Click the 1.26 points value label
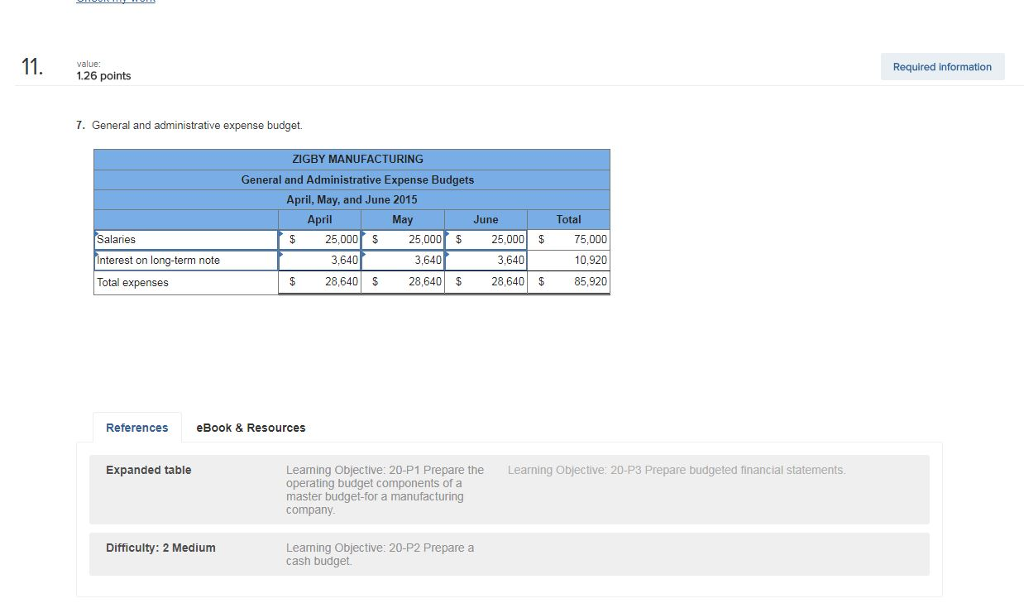This screenshot has width=1024, height=603. 103,75
